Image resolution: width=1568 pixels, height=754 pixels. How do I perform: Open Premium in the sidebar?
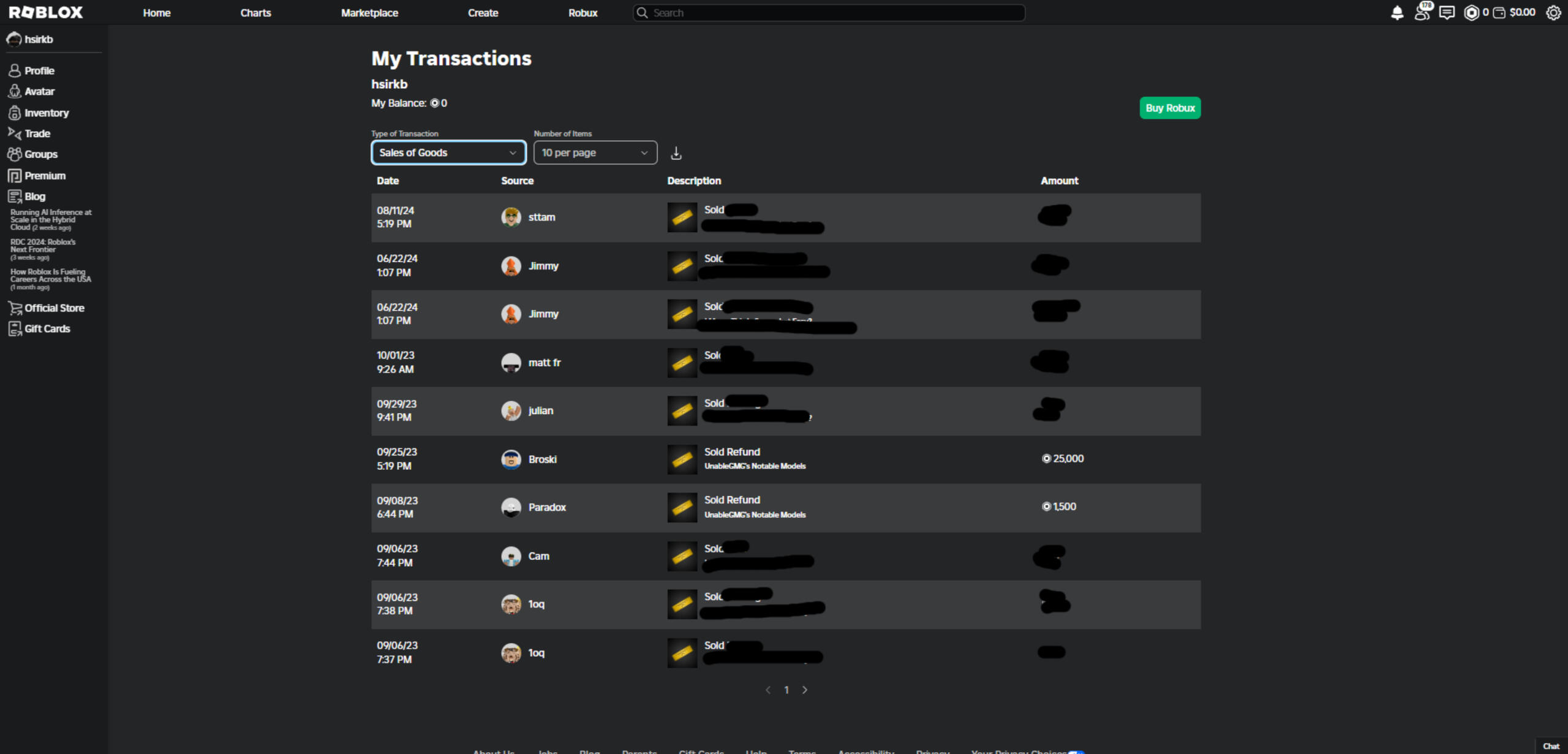pyautogui.click(x=37, y=175)
